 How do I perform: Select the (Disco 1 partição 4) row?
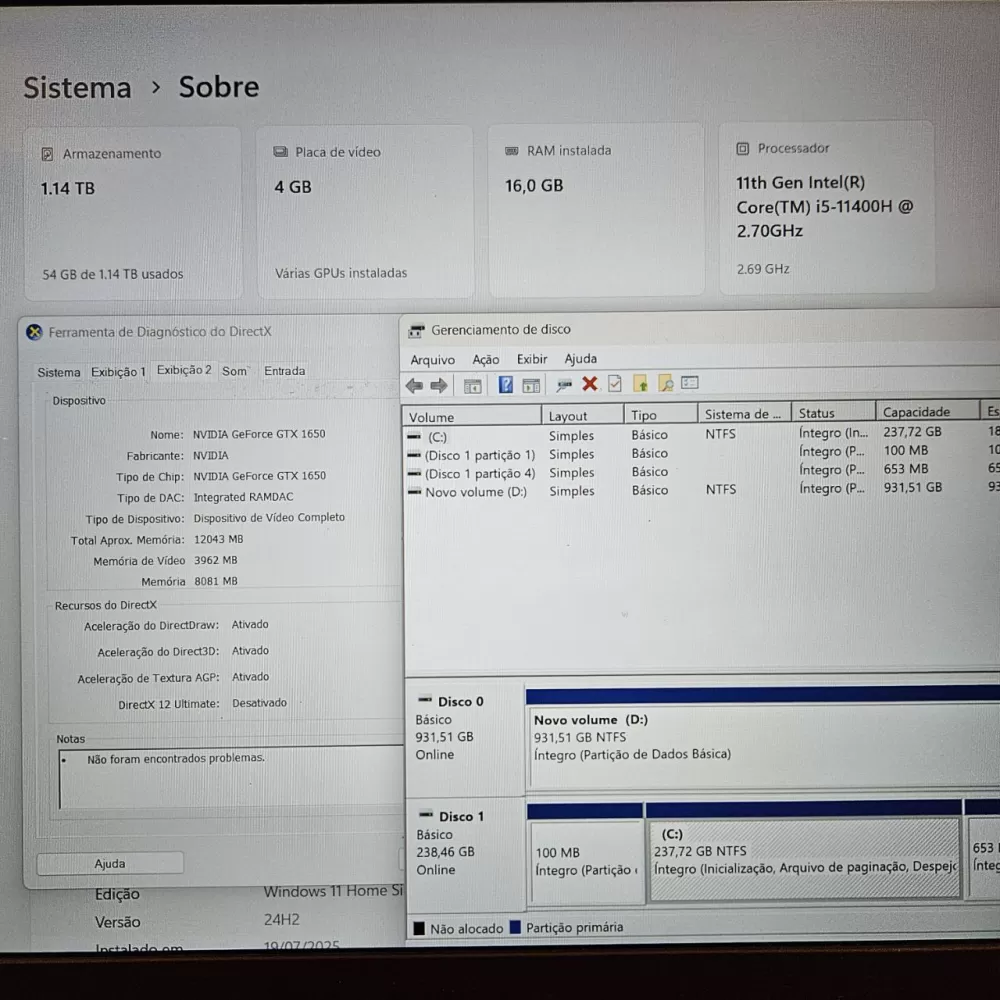702,472
